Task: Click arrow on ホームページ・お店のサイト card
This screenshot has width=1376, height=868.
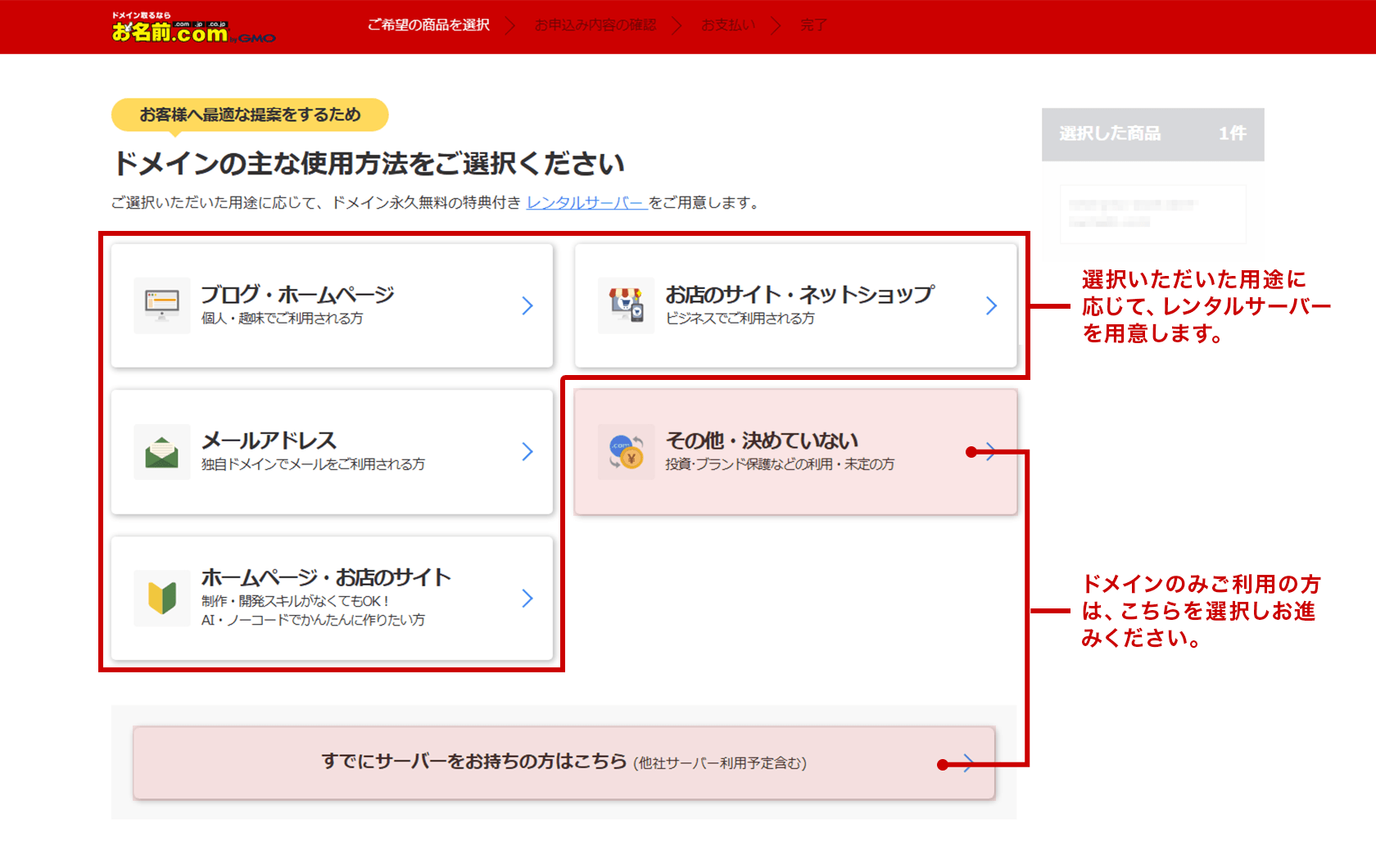Action: [x=527, y=599]
